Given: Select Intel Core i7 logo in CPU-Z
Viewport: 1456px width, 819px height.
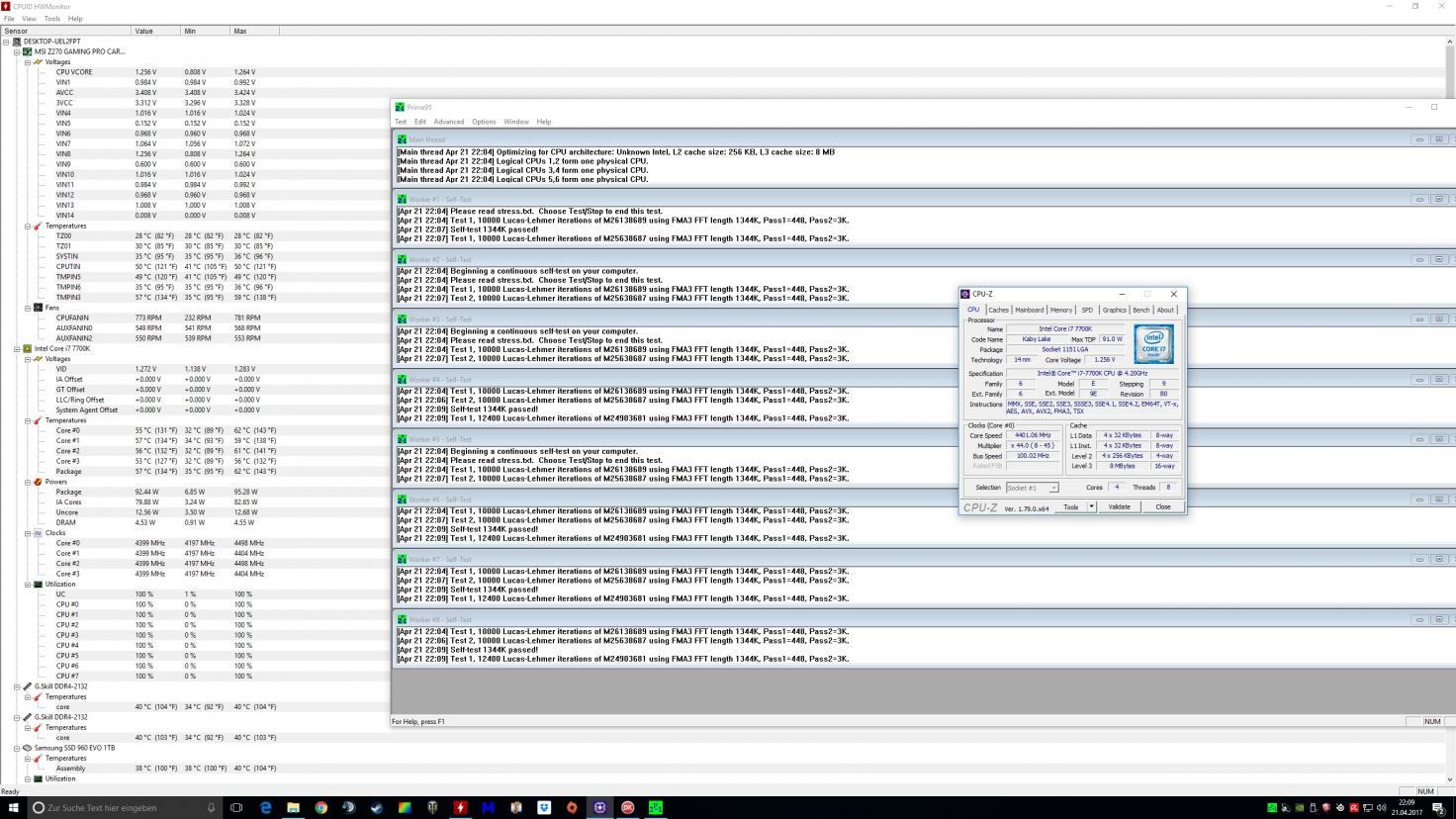Looking at the screenshot, I should tap(1153, 343).
